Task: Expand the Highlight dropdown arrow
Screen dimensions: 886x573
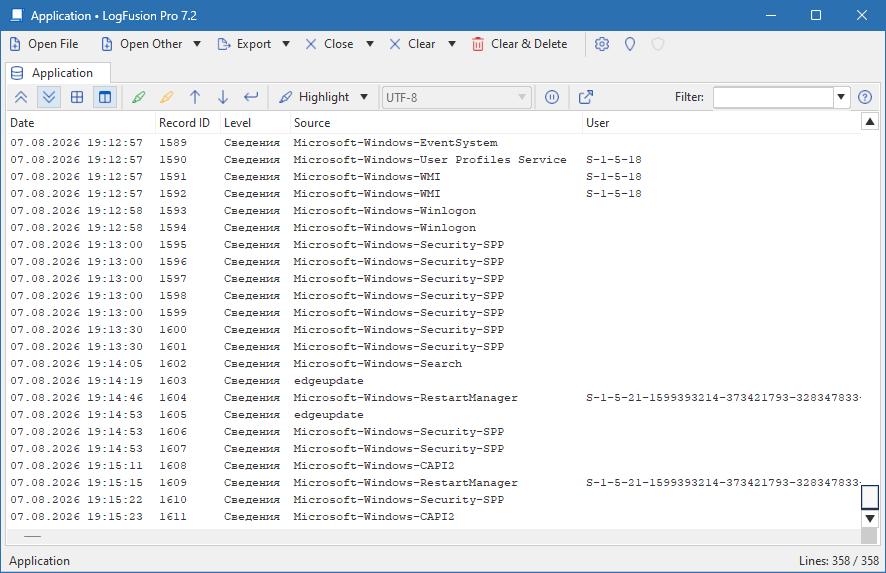Action: pyautogui.click(x=364, y=97)
